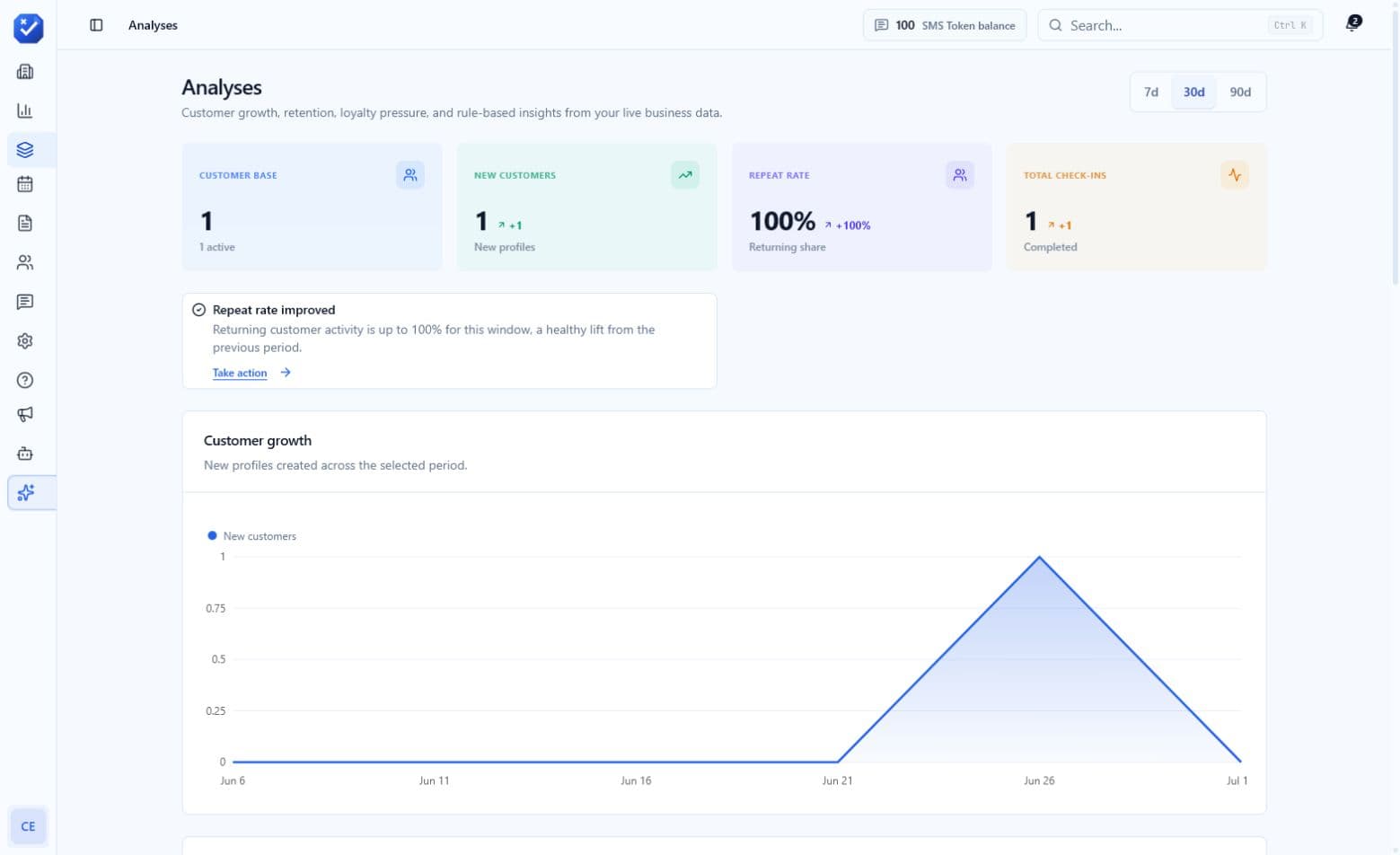Click the search magnifier icon

1055,25
